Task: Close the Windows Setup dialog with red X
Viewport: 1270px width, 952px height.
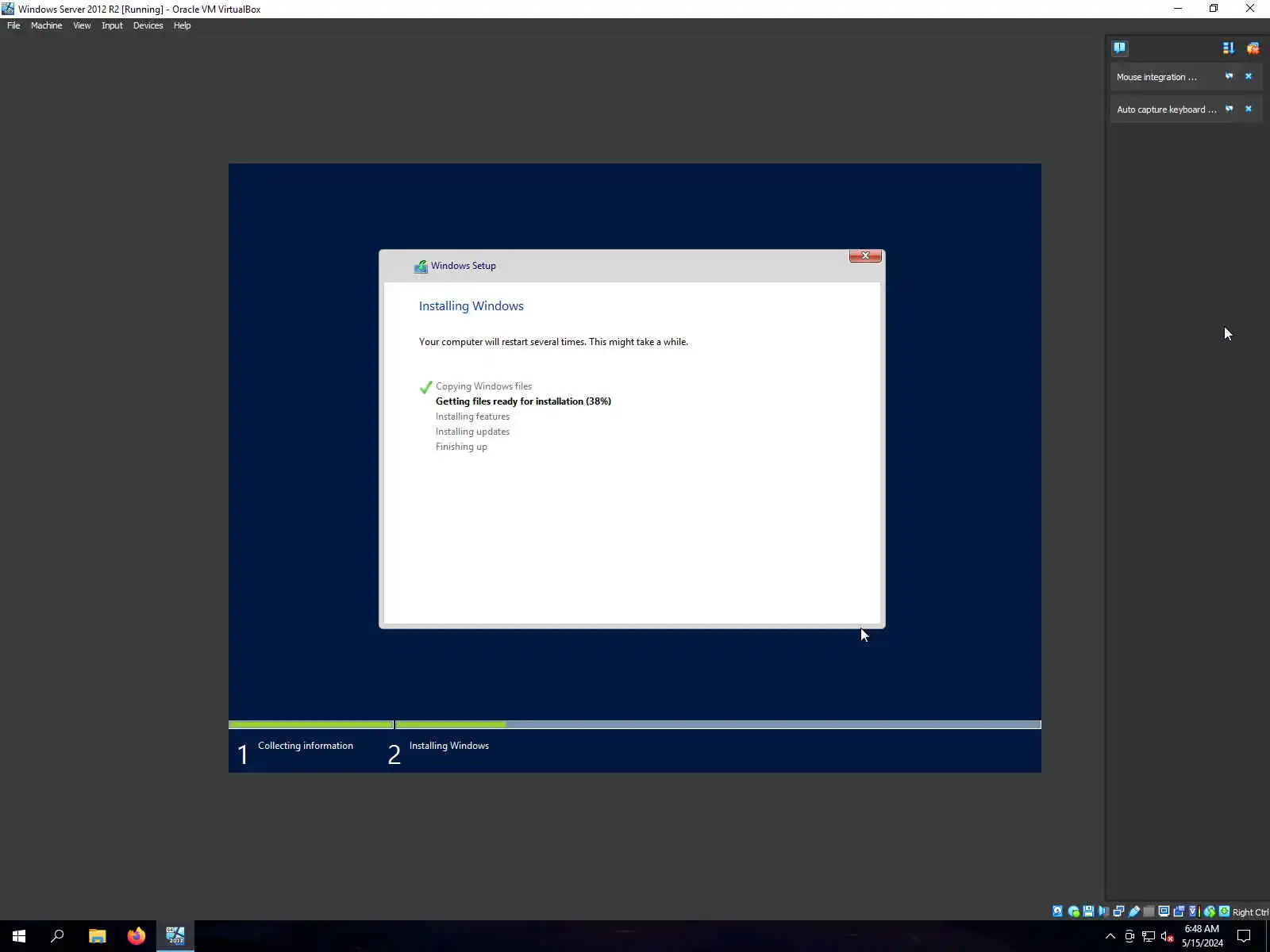Action: coord(865,255)
